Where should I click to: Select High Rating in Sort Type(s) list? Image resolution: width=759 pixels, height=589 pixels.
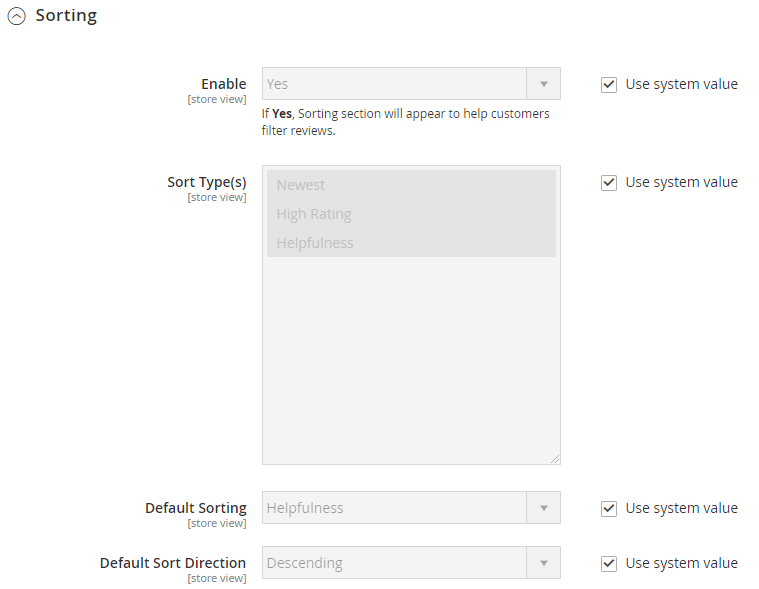pyautogui.click(x=314, y=214)
